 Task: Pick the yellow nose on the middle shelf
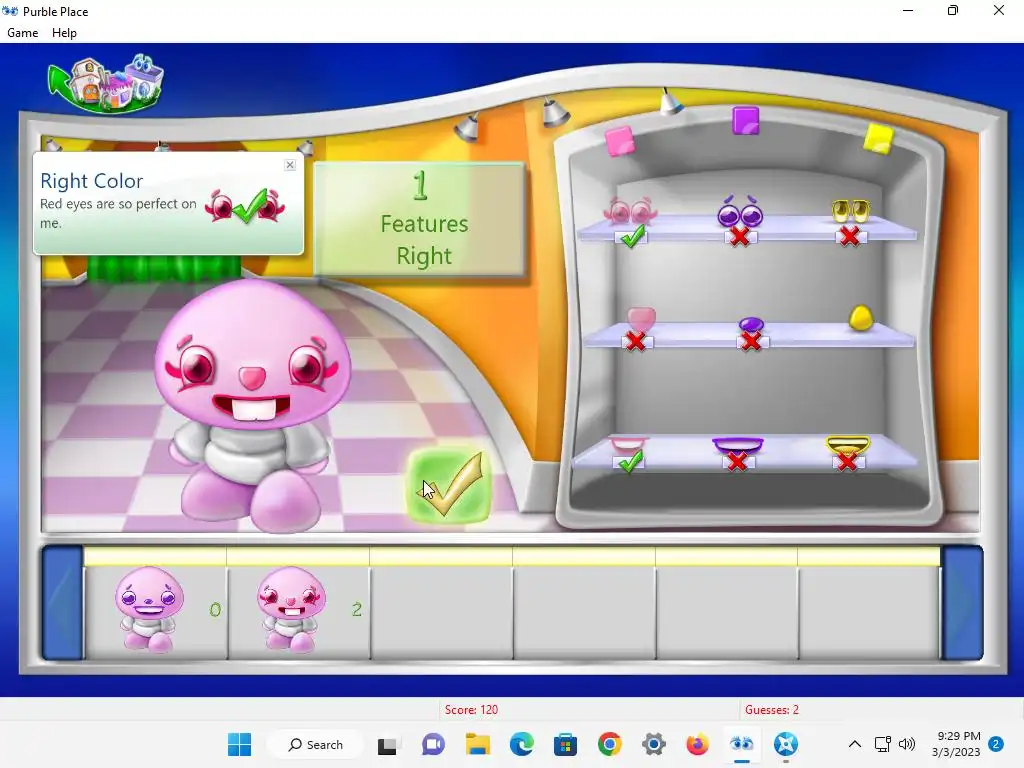pyautogui.click(x=861, y=318)
